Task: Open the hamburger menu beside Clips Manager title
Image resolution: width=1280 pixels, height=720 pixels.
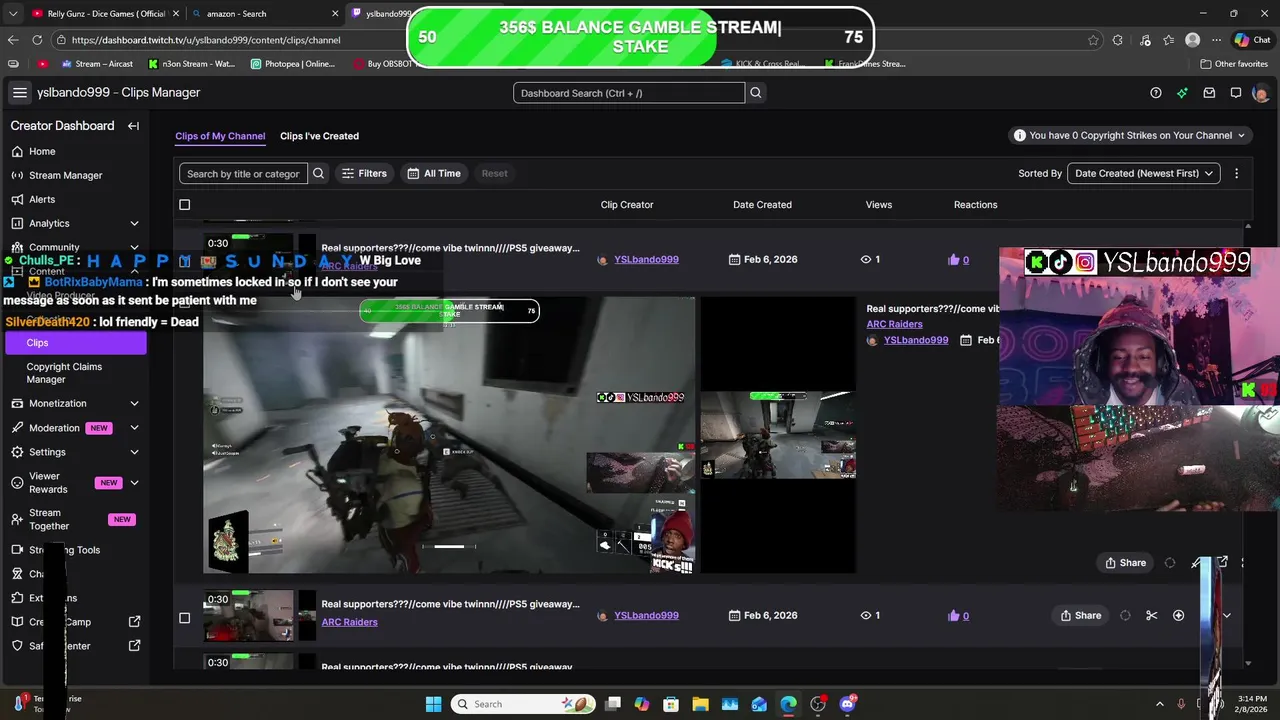Action: pos(19,93)
